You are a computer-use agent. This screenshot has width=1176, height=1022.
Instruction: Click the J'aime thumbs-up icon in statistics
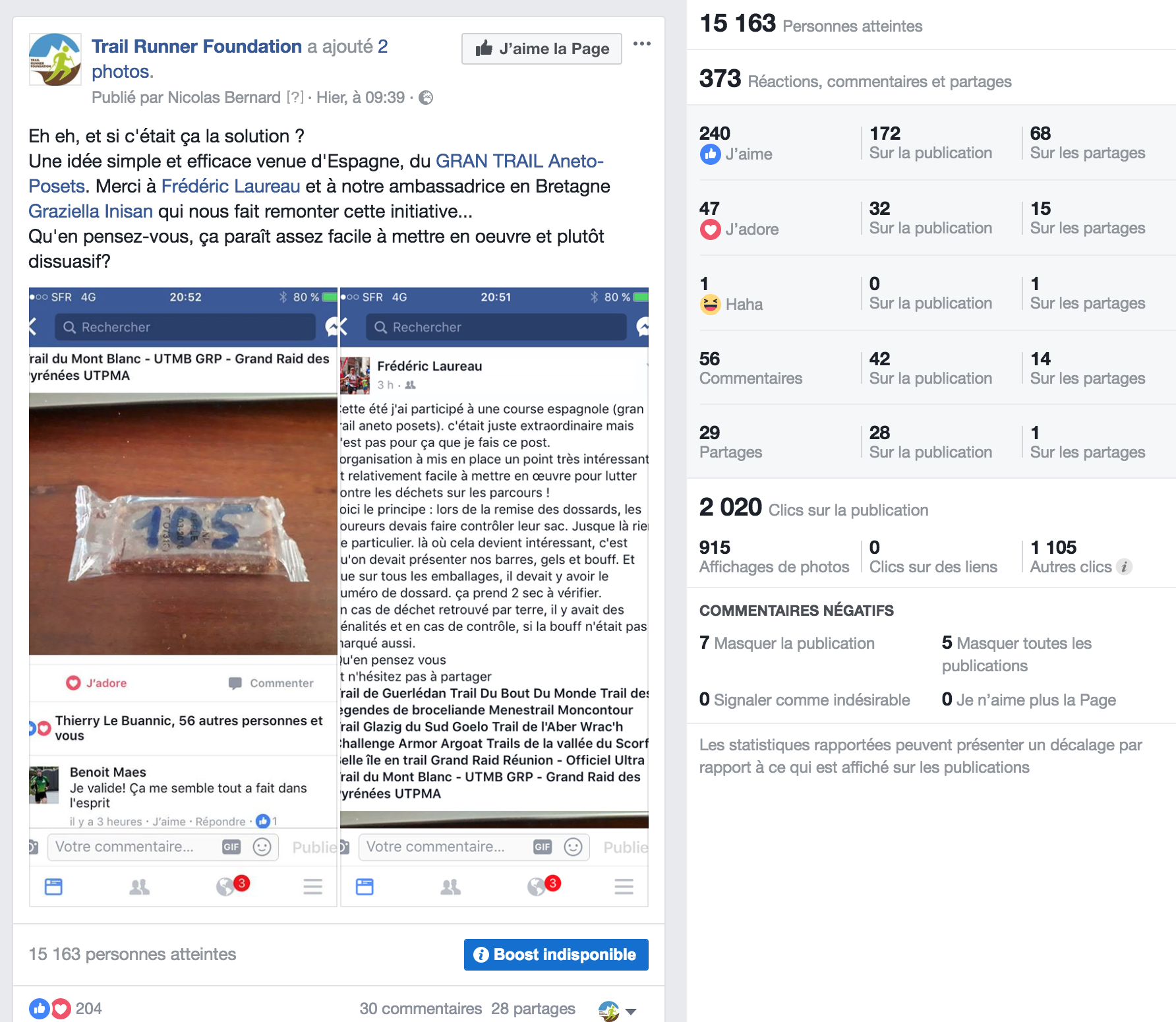[x=710, y=154]
